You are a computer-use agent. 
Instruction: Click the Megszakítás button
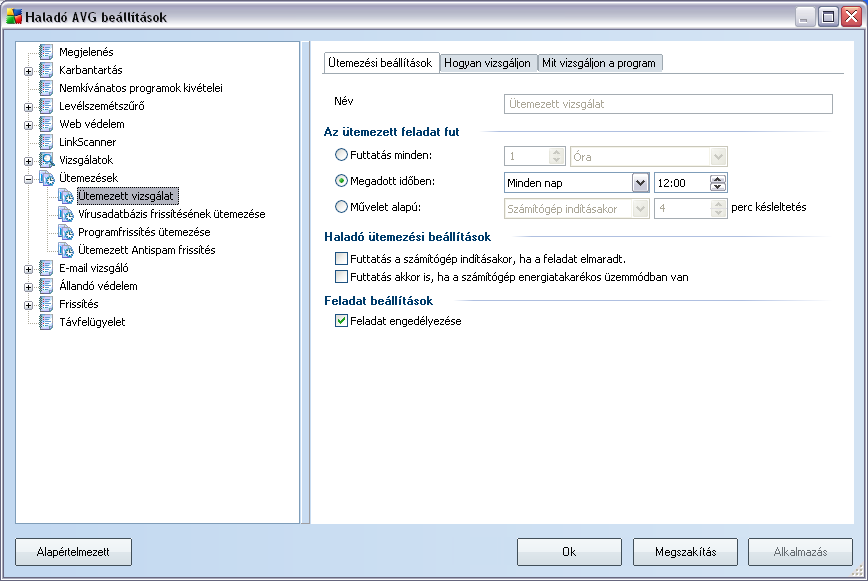(x=685, y=552)
